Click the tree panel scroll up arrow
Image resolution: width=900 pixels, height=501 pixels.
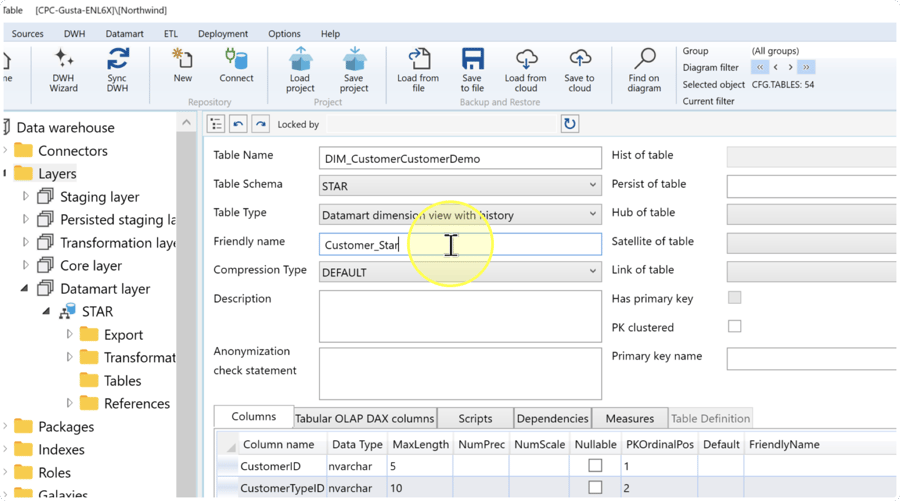coord(187,122)
